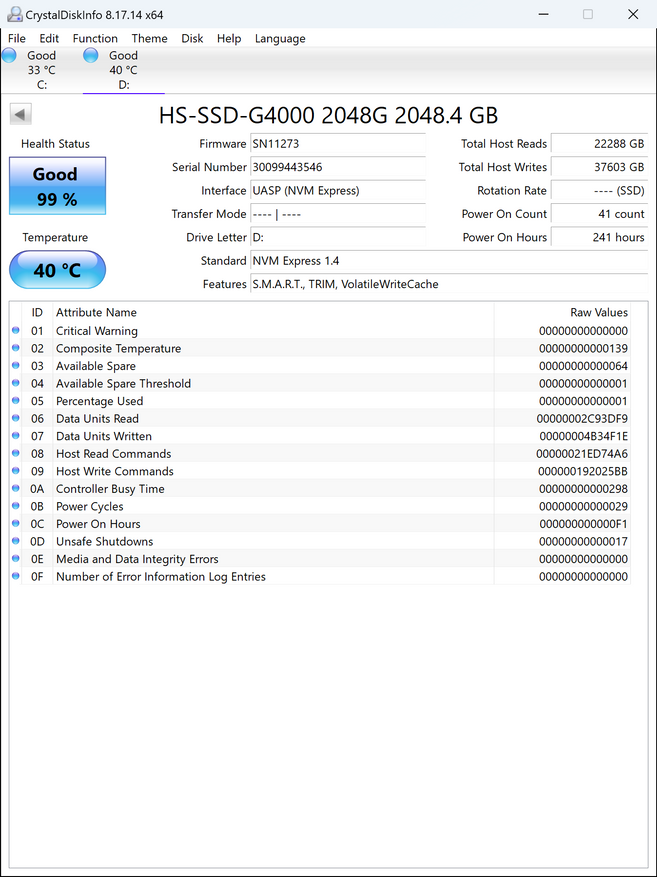The height and width of the screenshot is (877, 657).
Task: Click the Power Cycles status orb
Action: coord(16,506)
